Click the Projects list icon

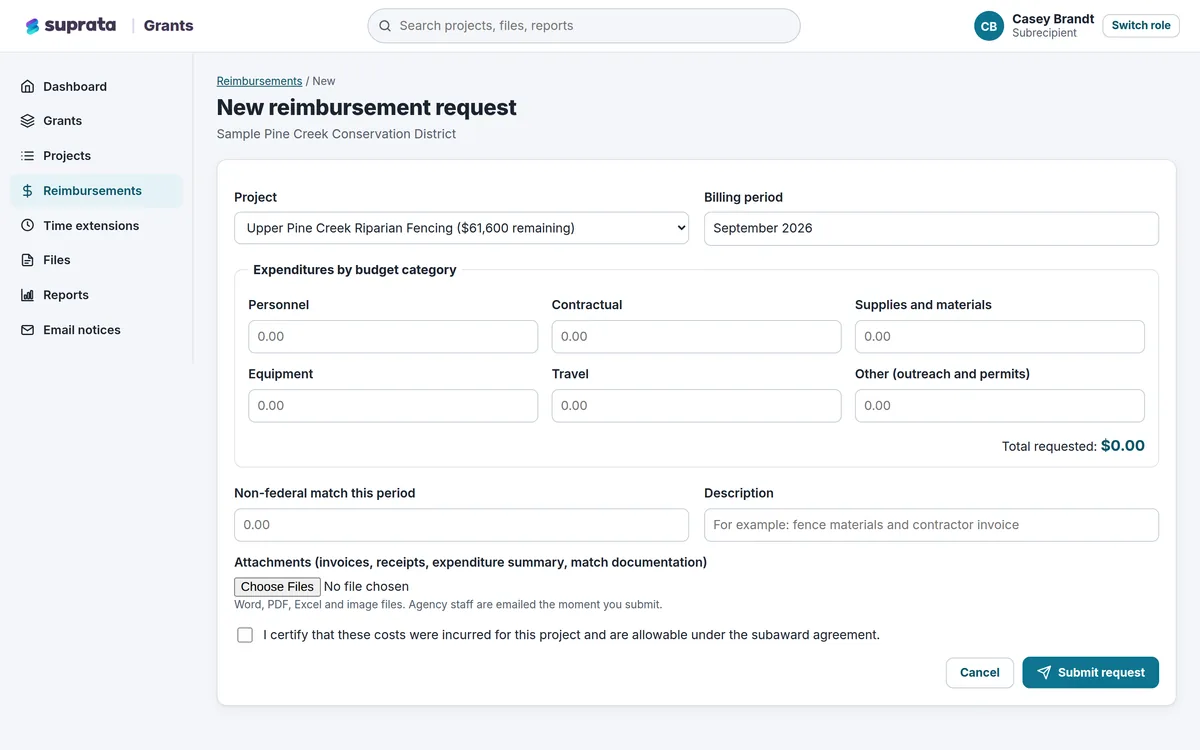tap(27, 156)
